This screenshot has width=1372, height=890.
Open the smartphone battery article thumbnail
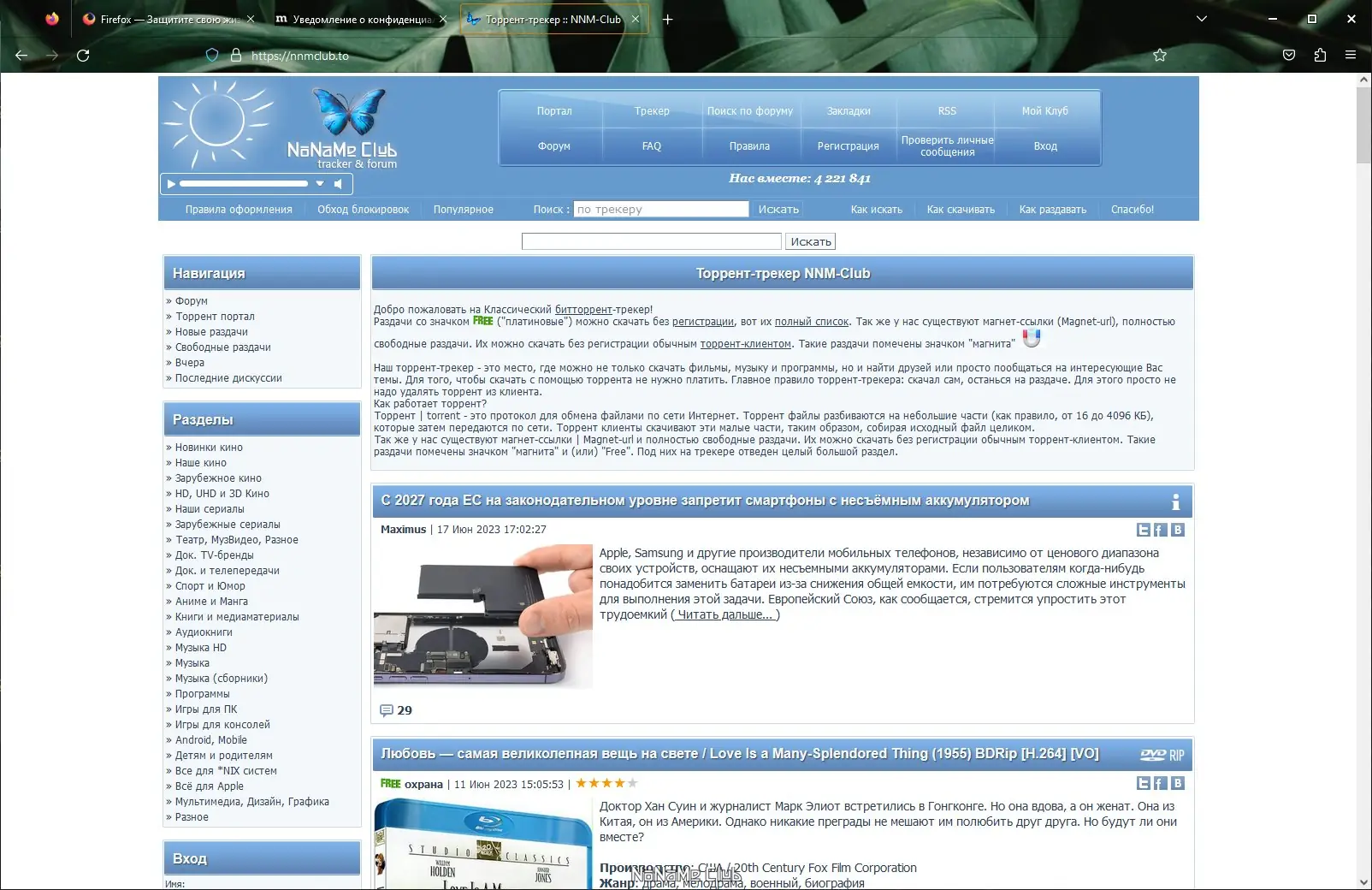tap(483, 616)
